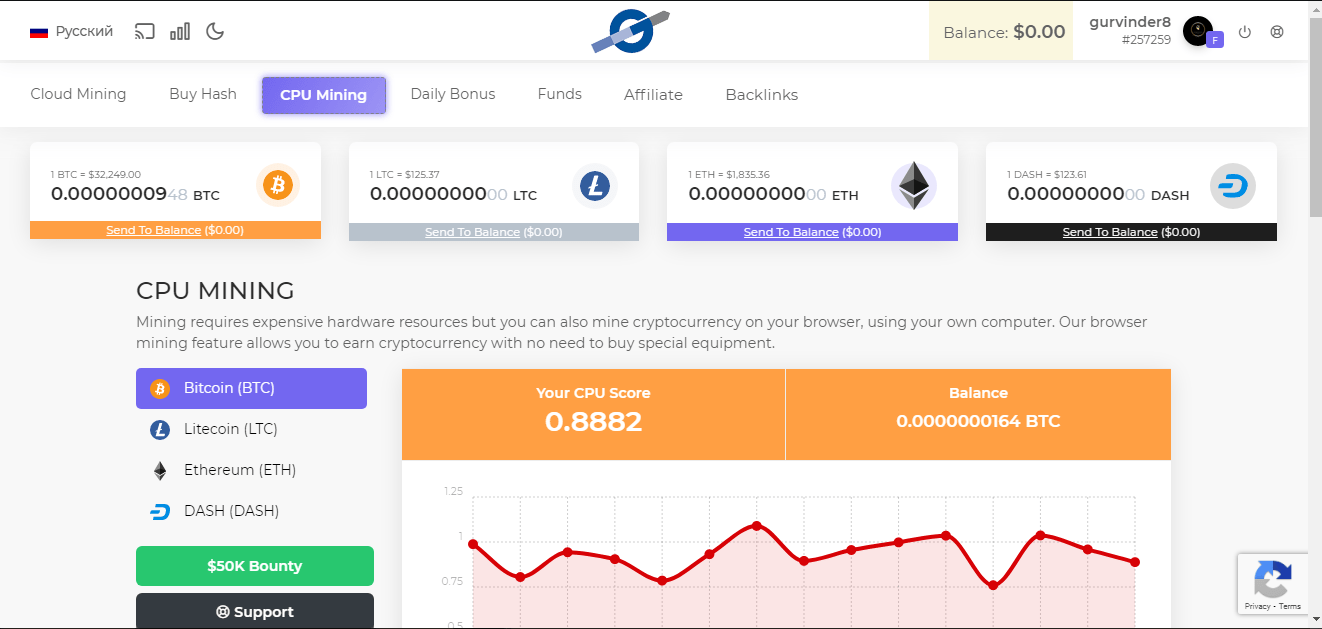The height and width of the screenshot is (629, 1322).
Task: Open the Affiliate tab
Action: point(653,95)
